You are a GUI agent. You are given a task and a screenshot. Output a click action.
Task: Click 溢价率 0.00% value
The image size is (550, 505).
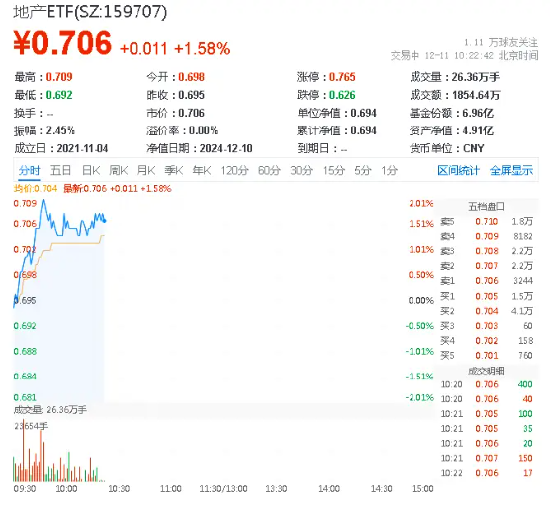[203, 131]
